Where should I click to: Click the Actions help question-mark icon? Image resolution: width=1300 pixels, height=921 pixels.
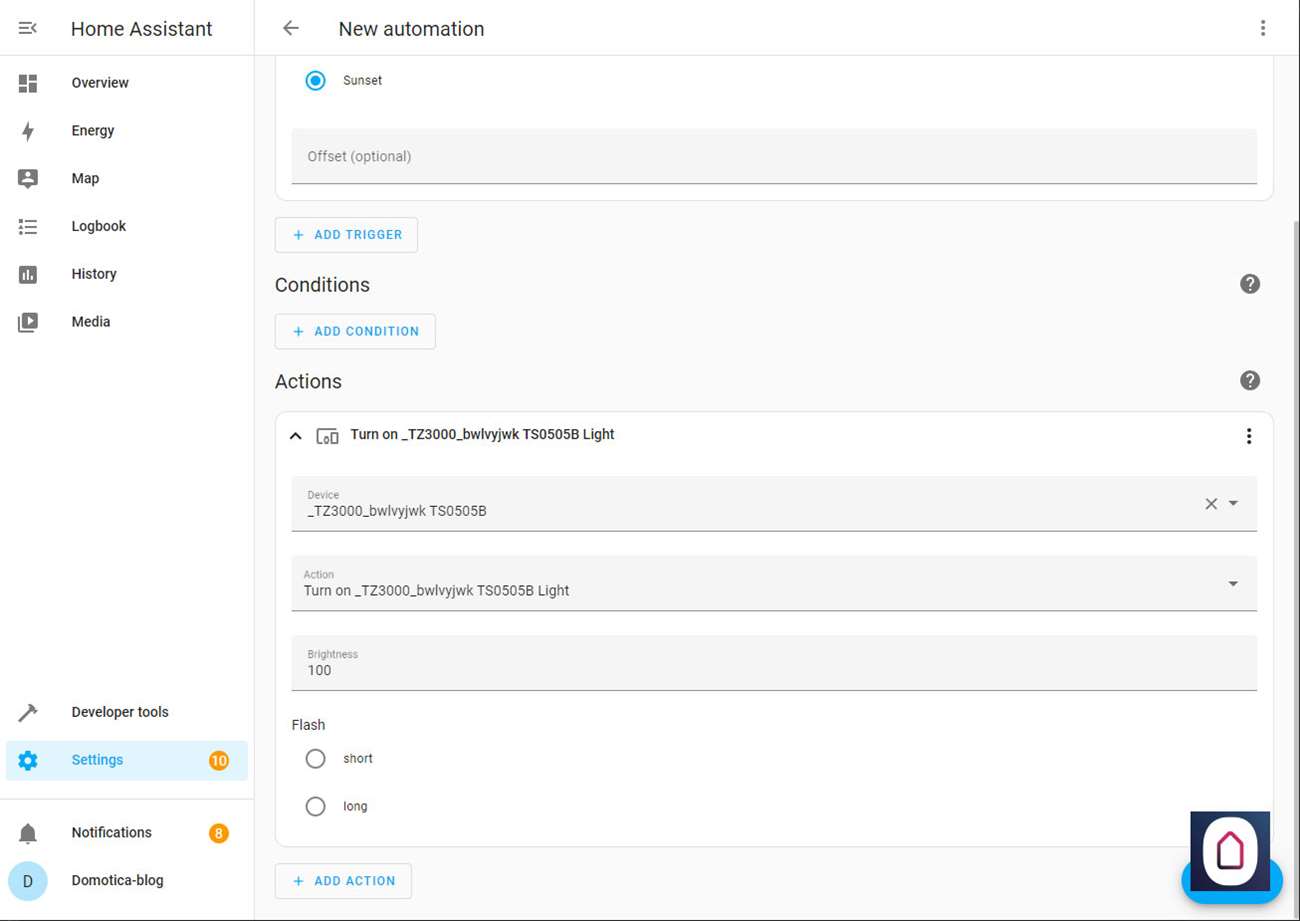[1250, 381]
